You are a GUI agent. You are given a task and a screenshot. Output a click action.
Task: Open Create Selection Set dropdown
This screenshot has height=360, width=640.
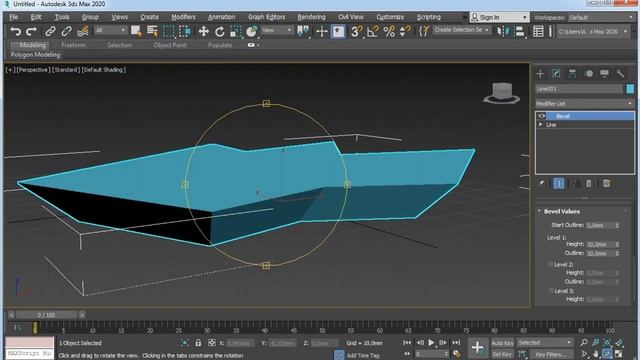tap(461, 30)
